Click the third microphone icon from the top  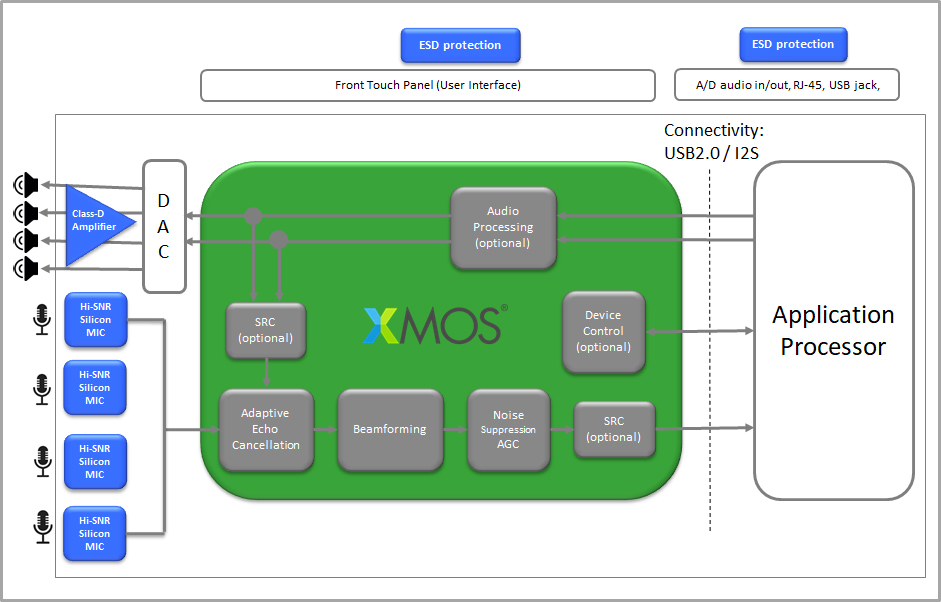[x=43, y=462]
